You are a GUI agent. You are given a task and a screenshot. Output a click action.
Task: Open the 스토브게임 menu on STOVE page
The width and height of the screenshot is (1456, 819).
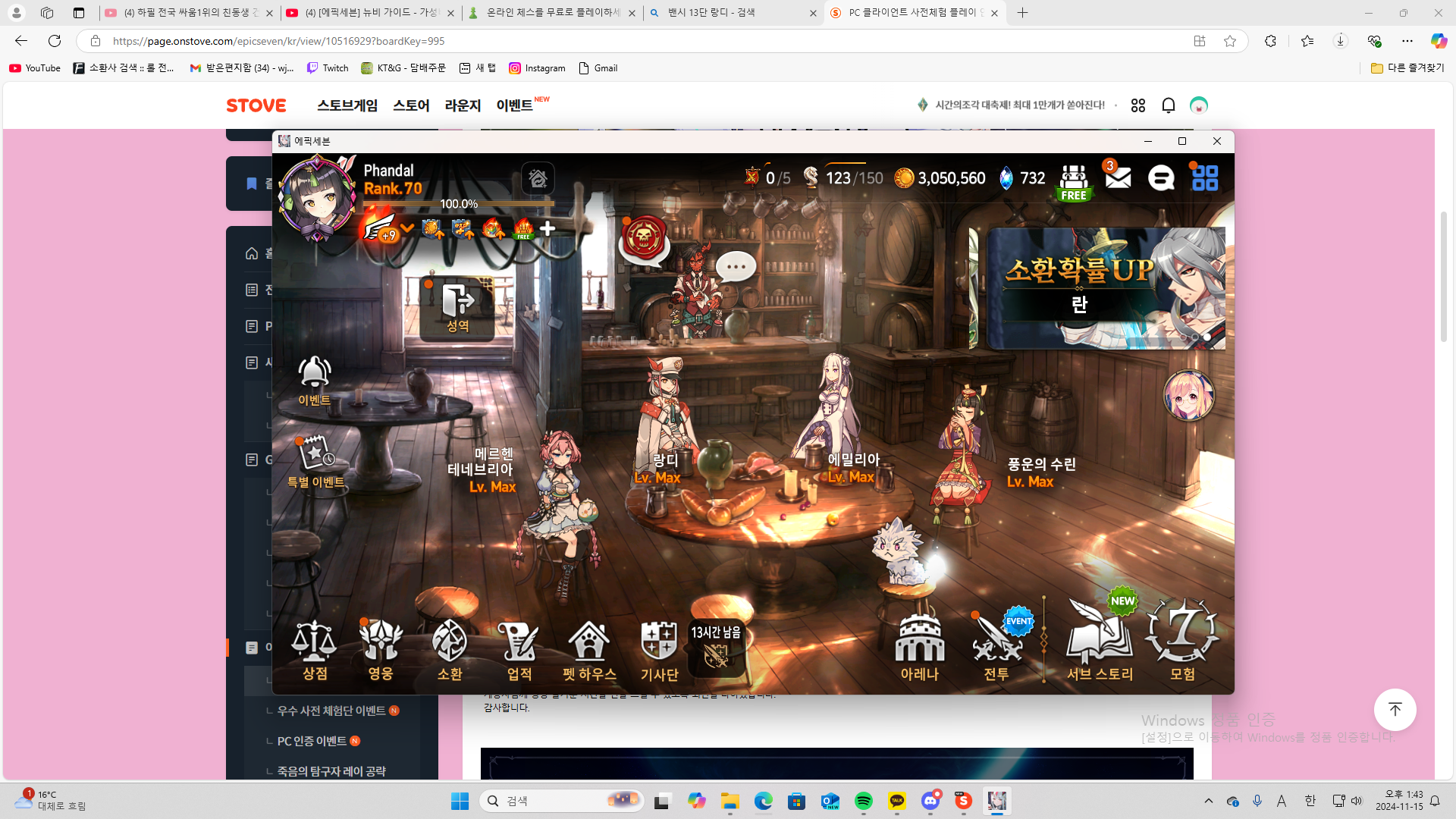pos(347,105)
